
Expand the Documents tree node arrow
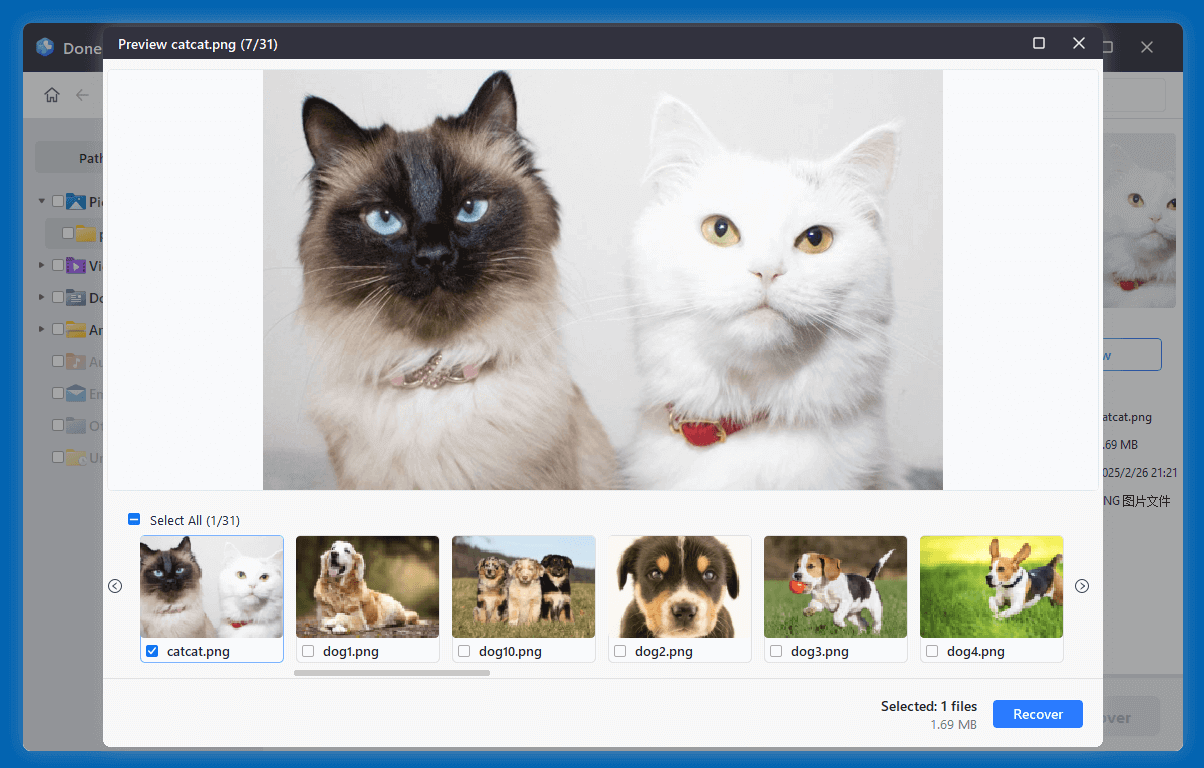(x=42, y=298)
